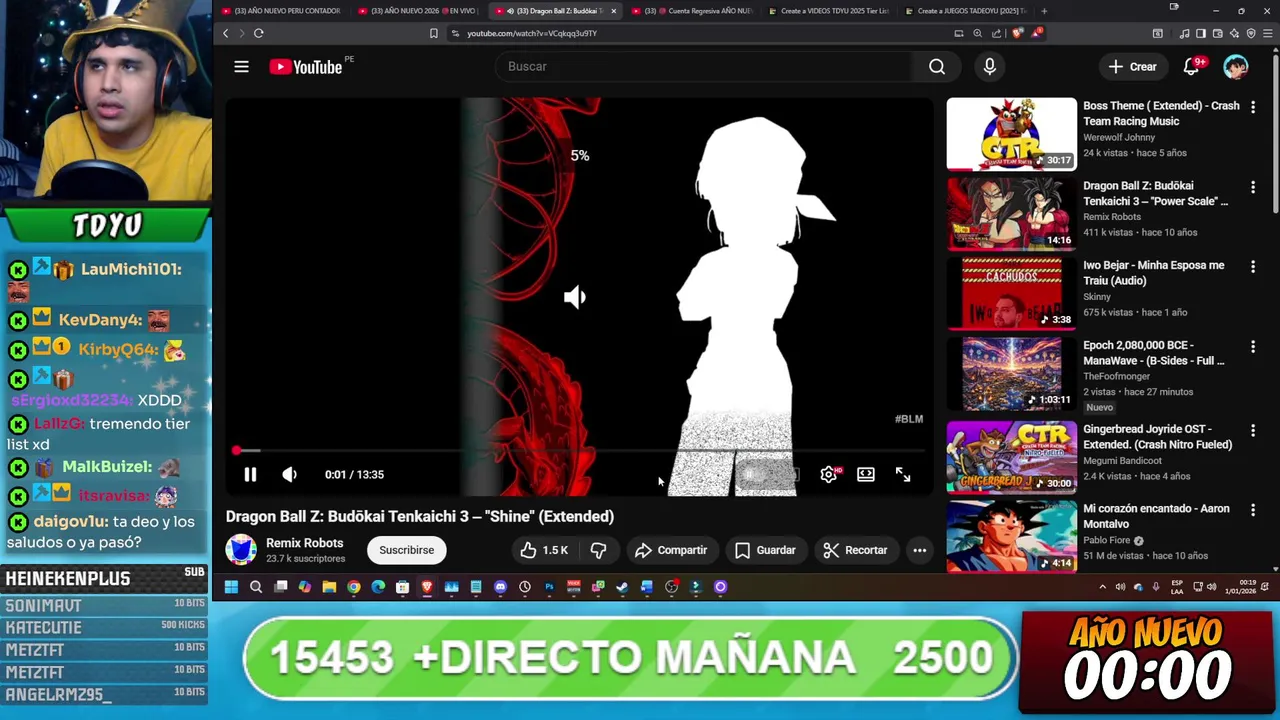The image size is (1280, 720).
Task: Open more actions three-dot menu below the video
Action: 920,550
